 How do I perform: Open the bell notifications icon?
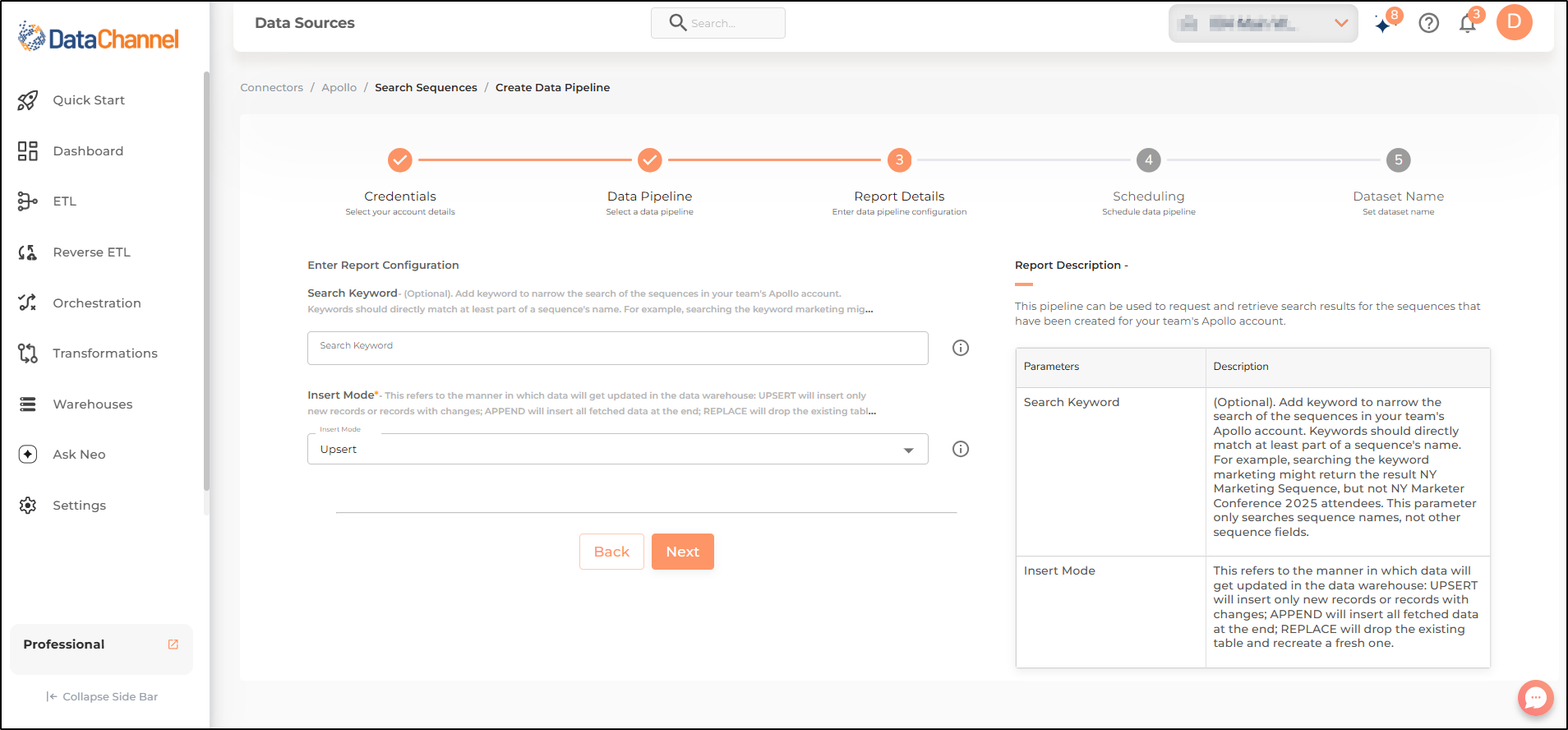click(x=1468, y=24)
